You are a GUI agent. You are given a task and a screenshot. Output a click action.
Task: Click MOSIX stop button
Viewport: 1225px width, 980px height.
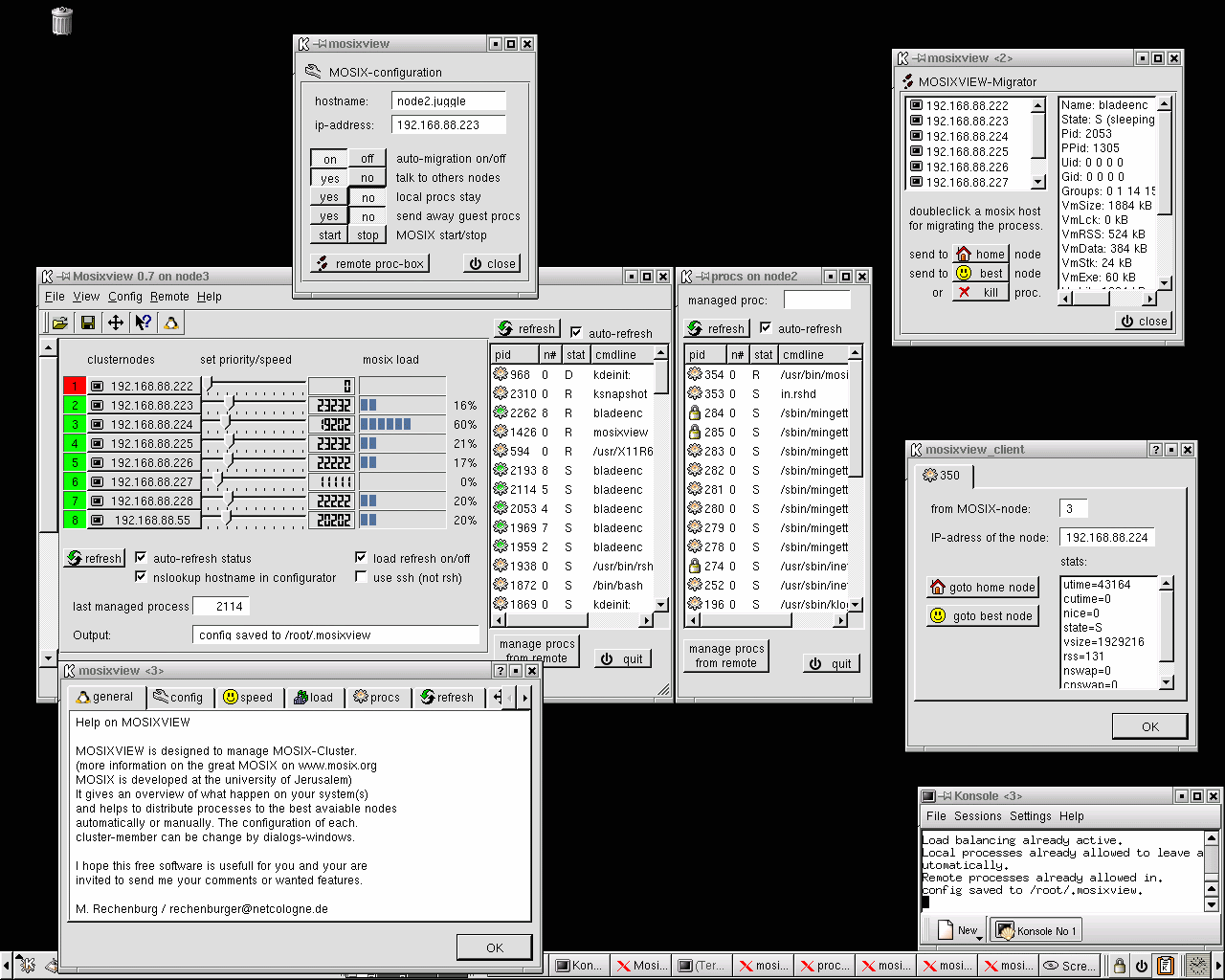(367, 235)
